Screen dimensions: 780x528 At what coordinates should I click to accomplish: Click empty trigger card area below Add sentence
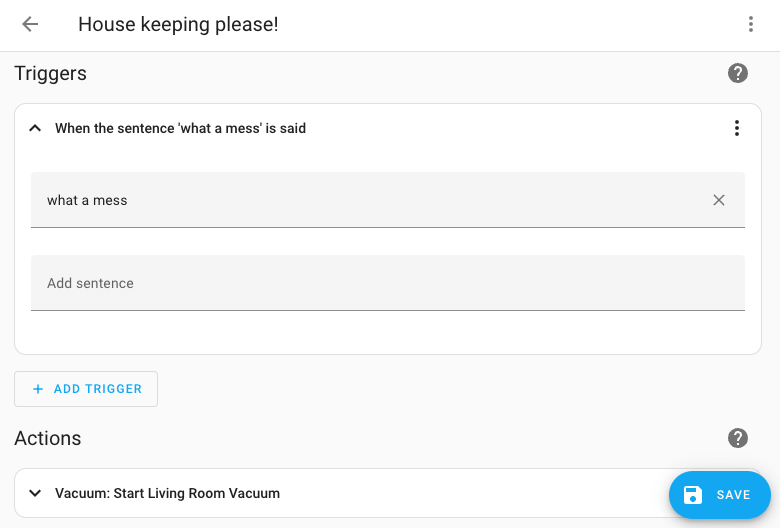[x=388, y=332]
